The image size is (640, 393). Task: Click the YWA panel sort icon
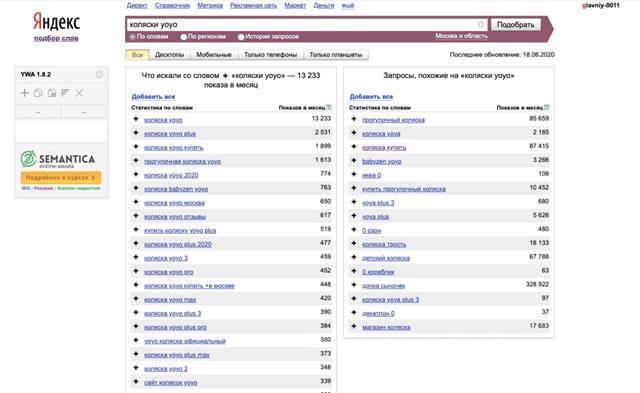(x=65, y=93)
